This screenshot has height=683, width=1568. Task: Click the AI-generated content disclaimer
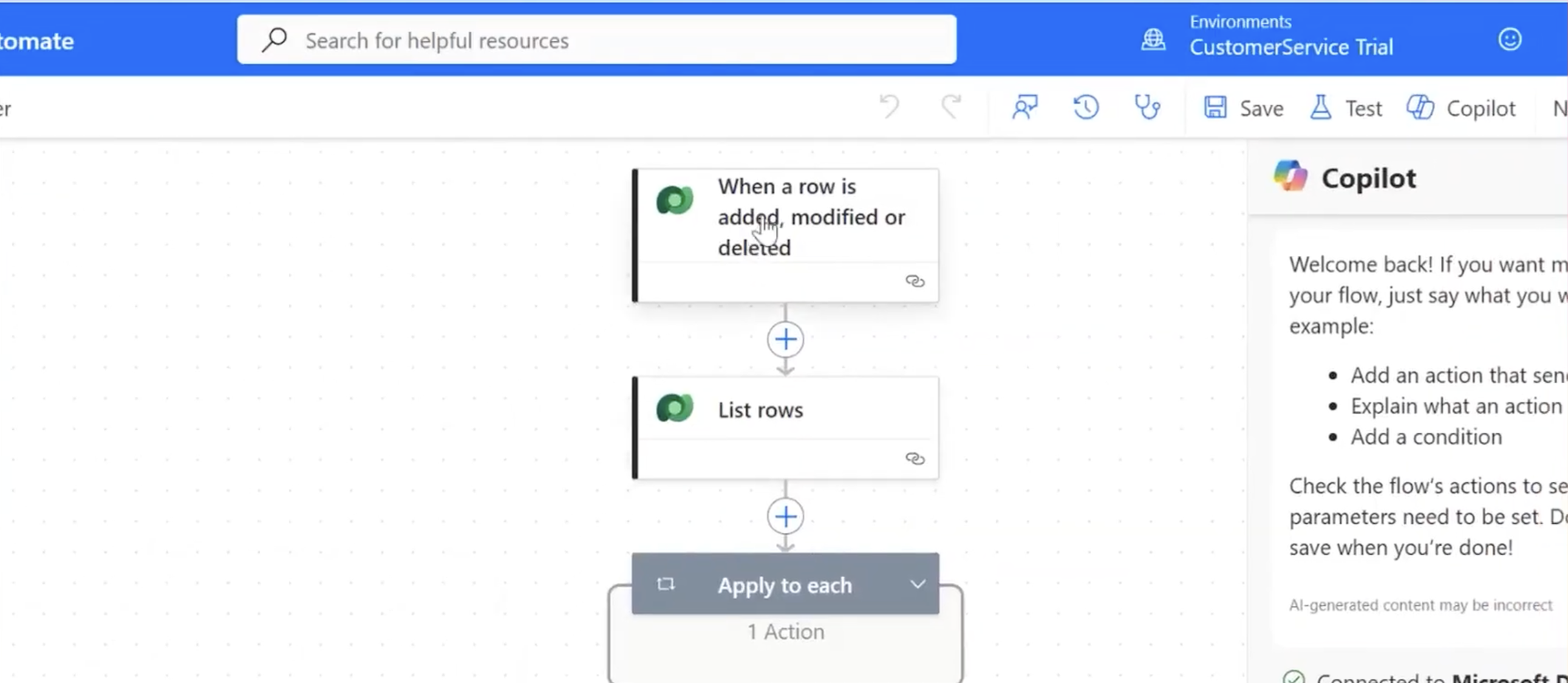point(1420,605)
